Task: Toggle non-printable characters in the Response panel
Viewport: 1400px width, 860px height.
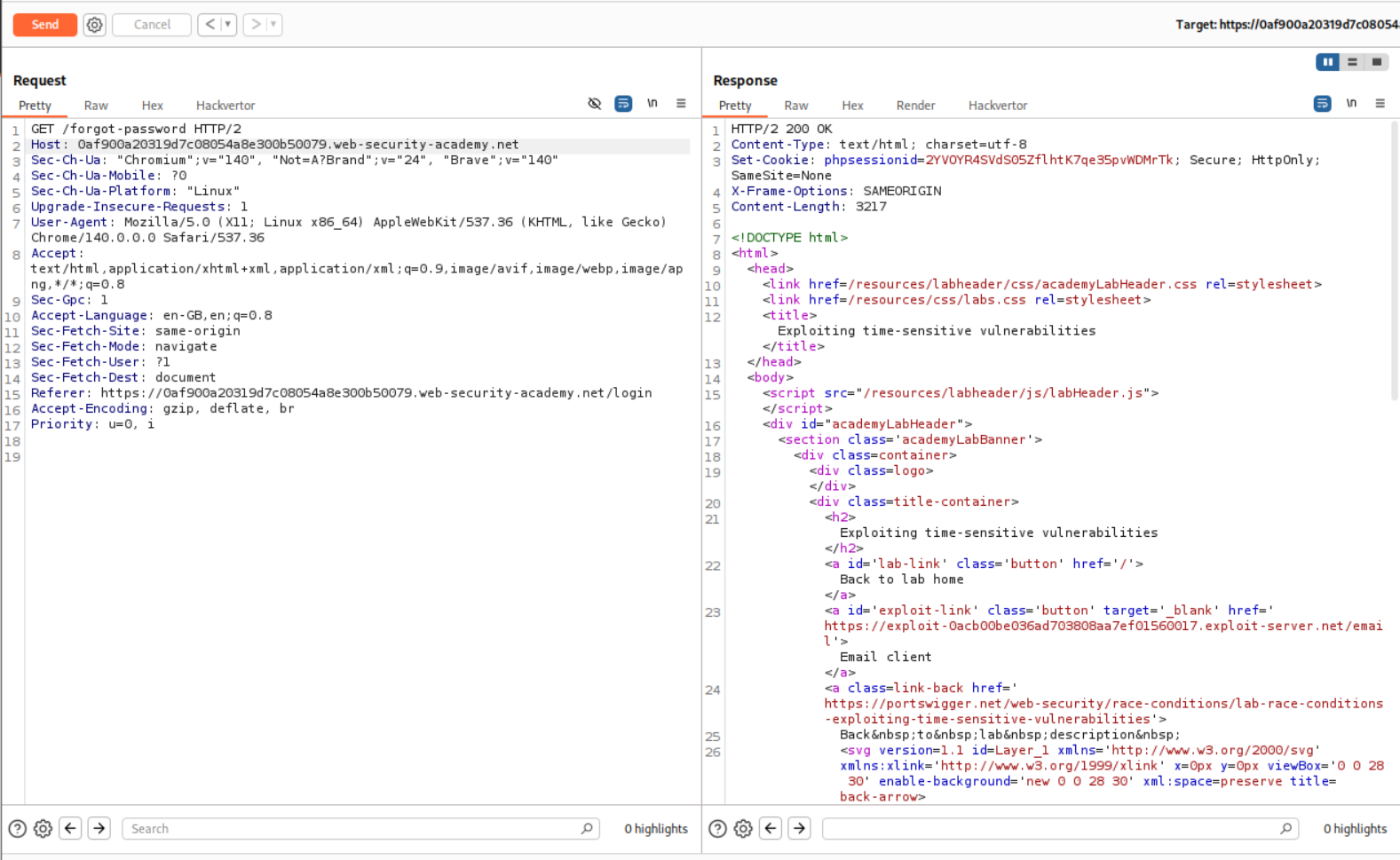Action: (x=1351, y=104)
